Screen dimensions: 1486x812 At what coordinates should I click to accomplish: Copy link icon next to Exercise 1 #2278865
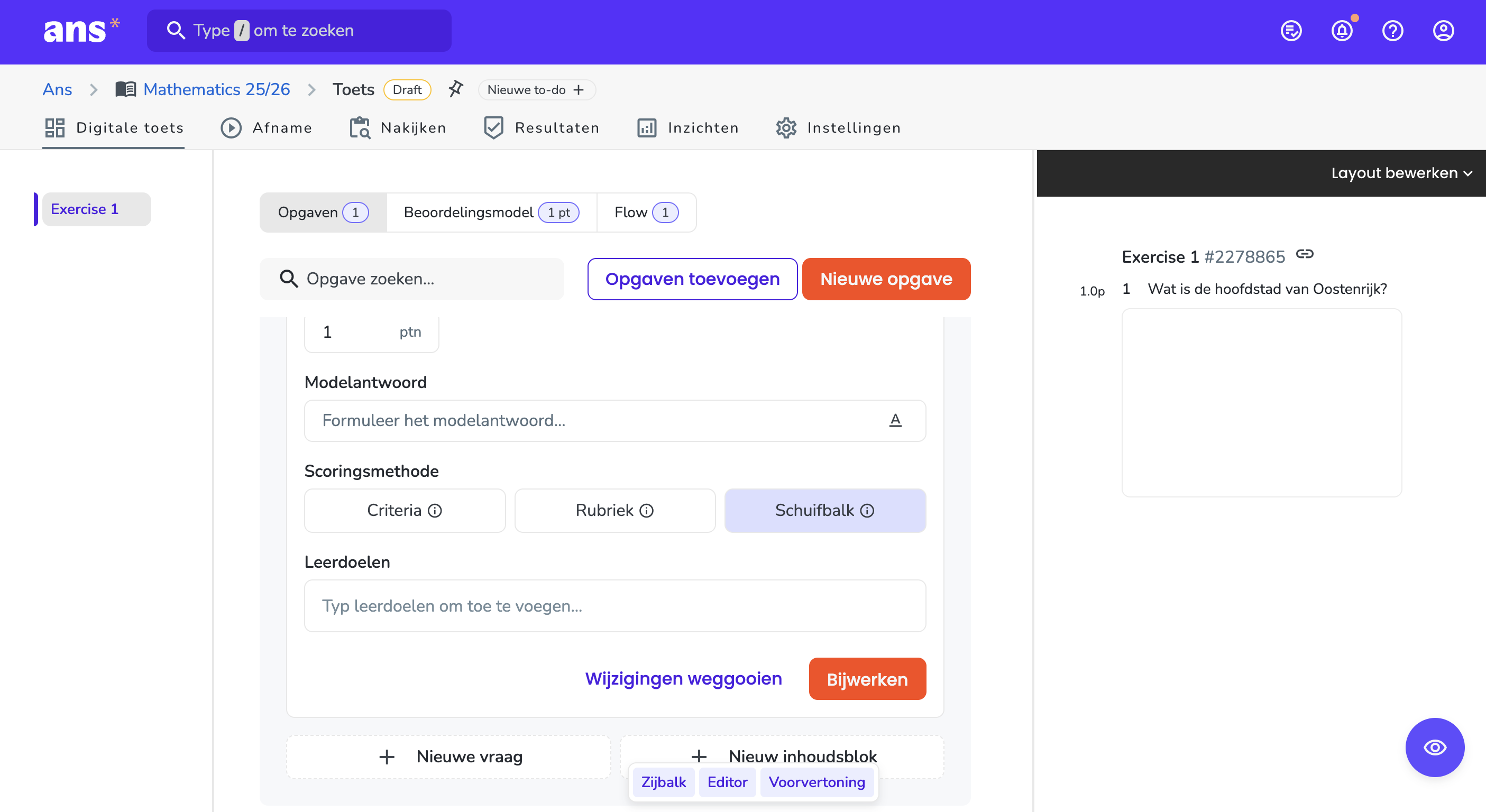click(x=1305, y=254)
